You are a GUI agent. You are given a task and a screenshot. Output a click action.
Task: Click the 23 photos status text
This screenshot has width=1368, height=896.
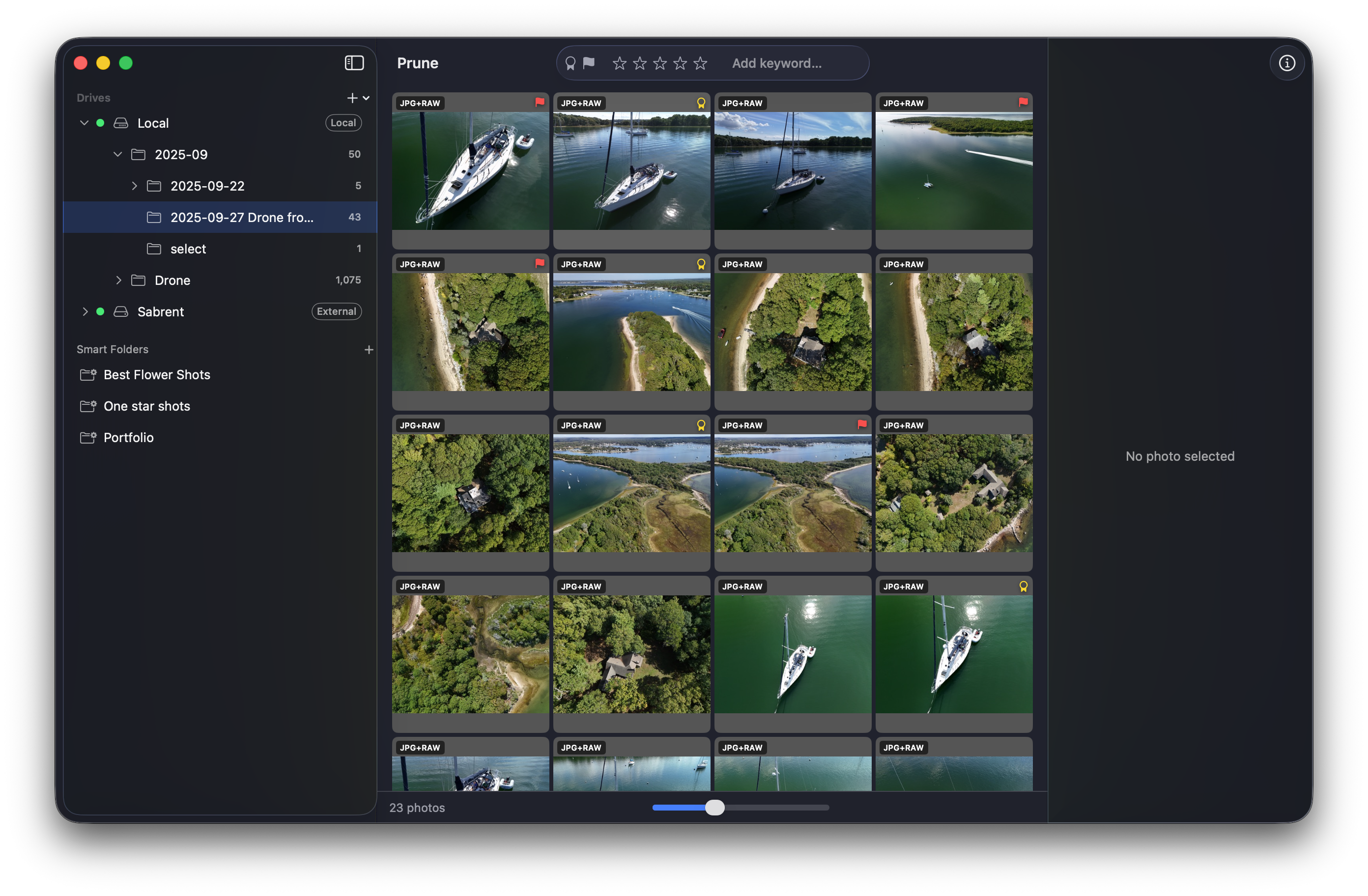417,808
